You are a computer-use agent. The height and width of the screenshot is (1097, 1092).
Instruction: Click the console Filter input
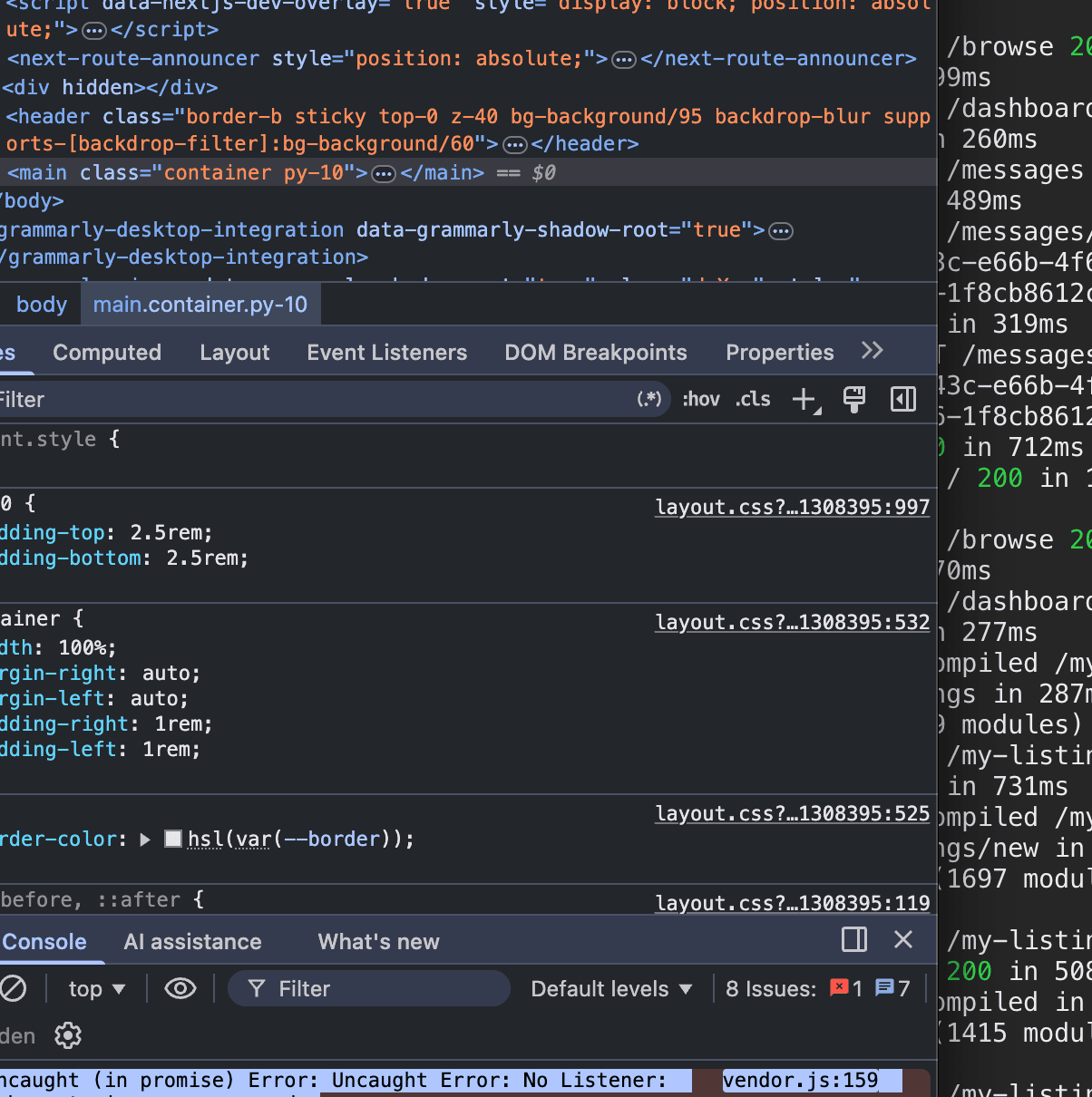pyautogui.click(x=369, y=989)
